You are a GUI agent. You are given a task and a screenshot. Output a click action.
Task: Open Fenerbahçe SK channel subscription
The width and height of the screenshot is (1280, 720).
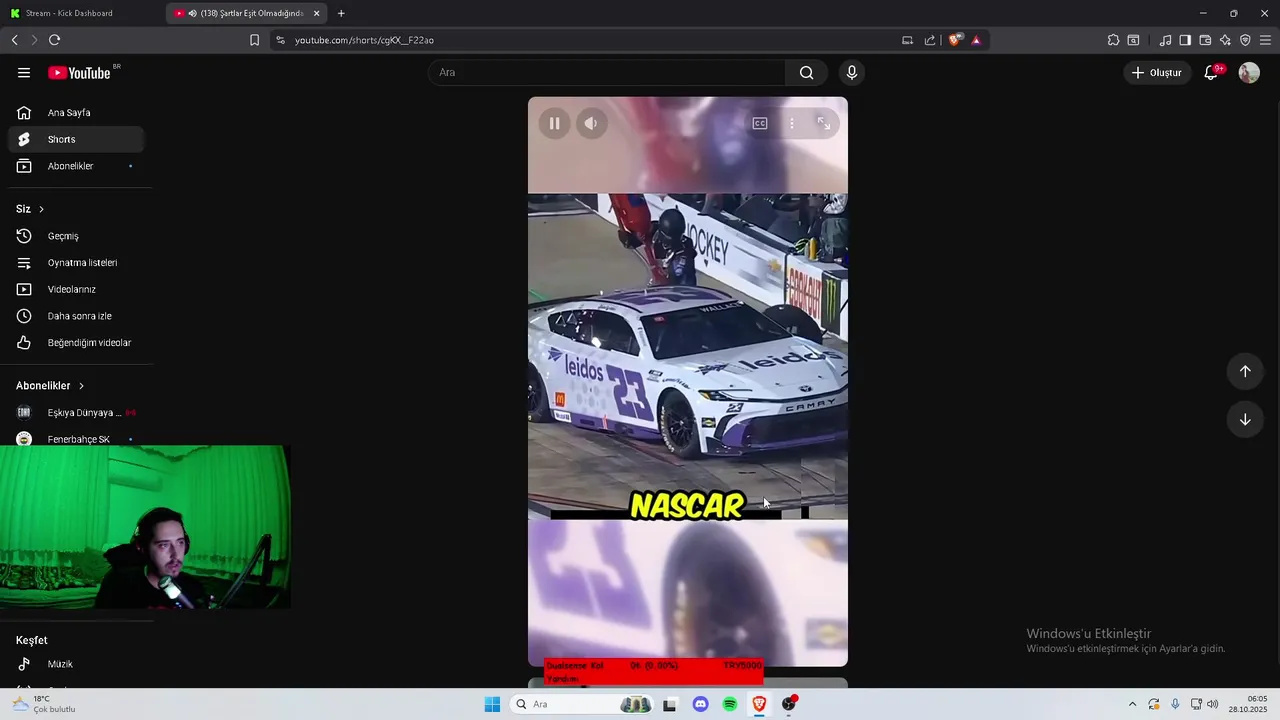click(x=76, y=439)
